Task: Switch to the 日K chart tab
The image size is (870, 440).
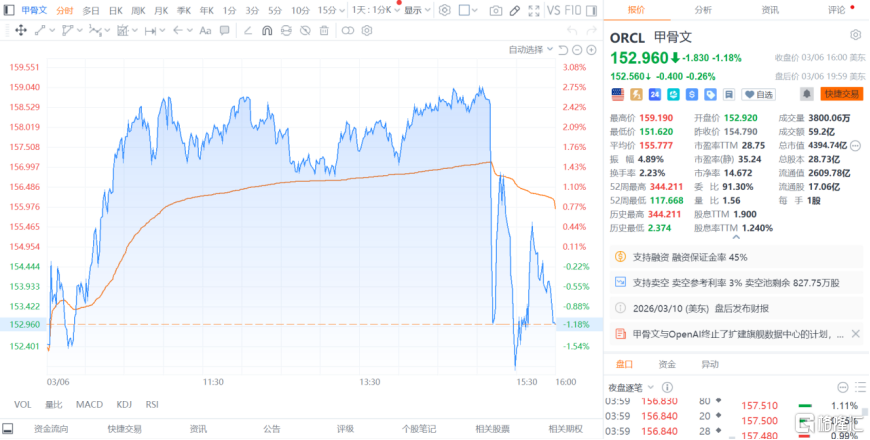Action: coord(115,10)
